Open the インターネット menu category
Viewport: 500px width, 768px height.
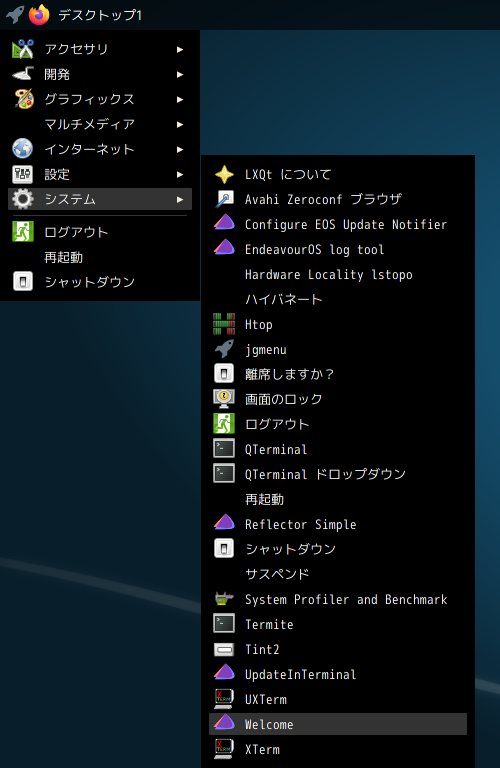coord(100,149)
